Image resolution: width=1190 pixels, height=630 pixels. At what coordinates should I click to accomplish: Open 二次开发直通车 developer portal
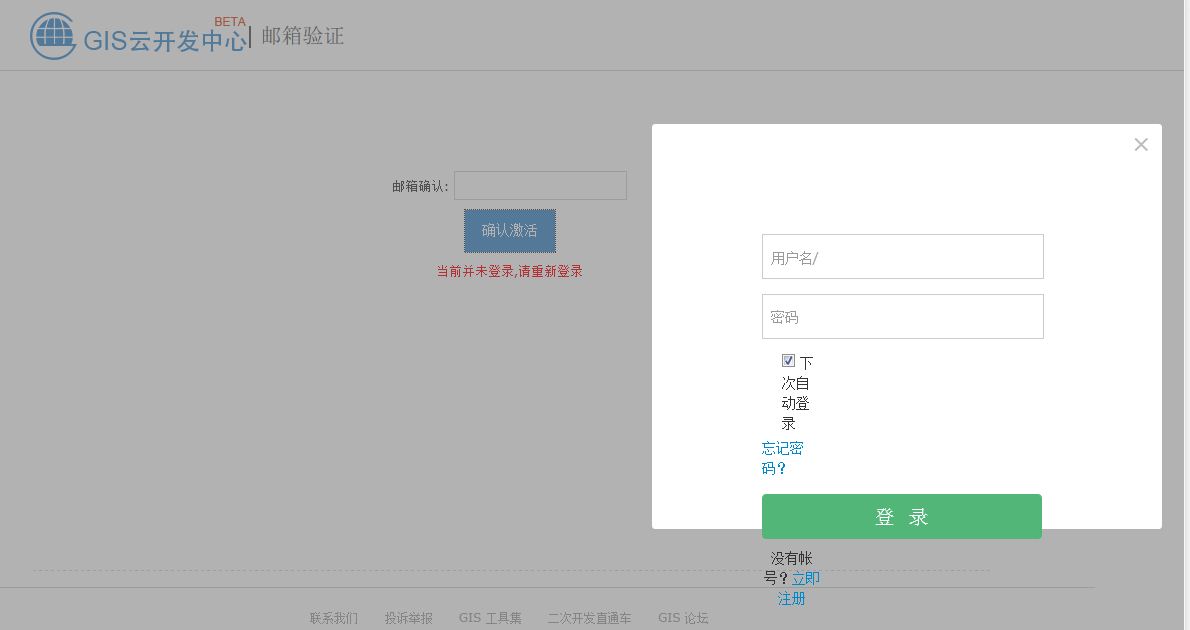tap(588, 617)
